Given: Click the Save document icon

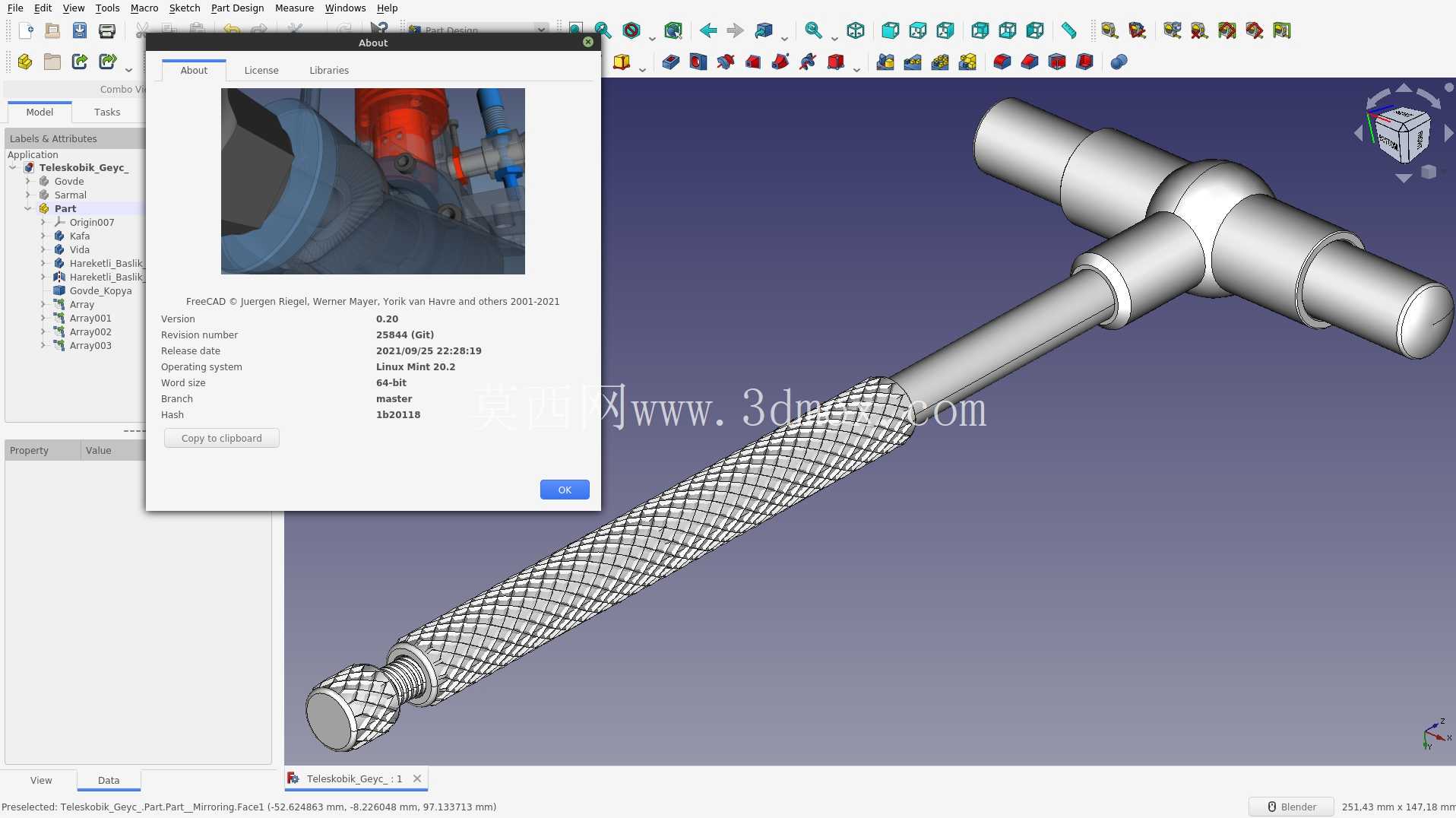Looking at the screenshot, I should (80, 30).
